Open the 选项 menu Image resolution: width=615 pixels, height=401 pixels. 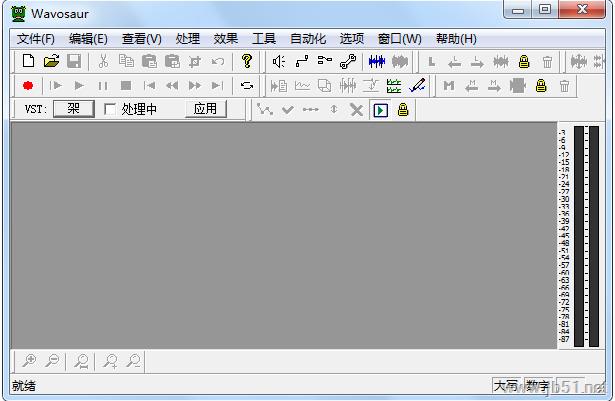(351, 39)
